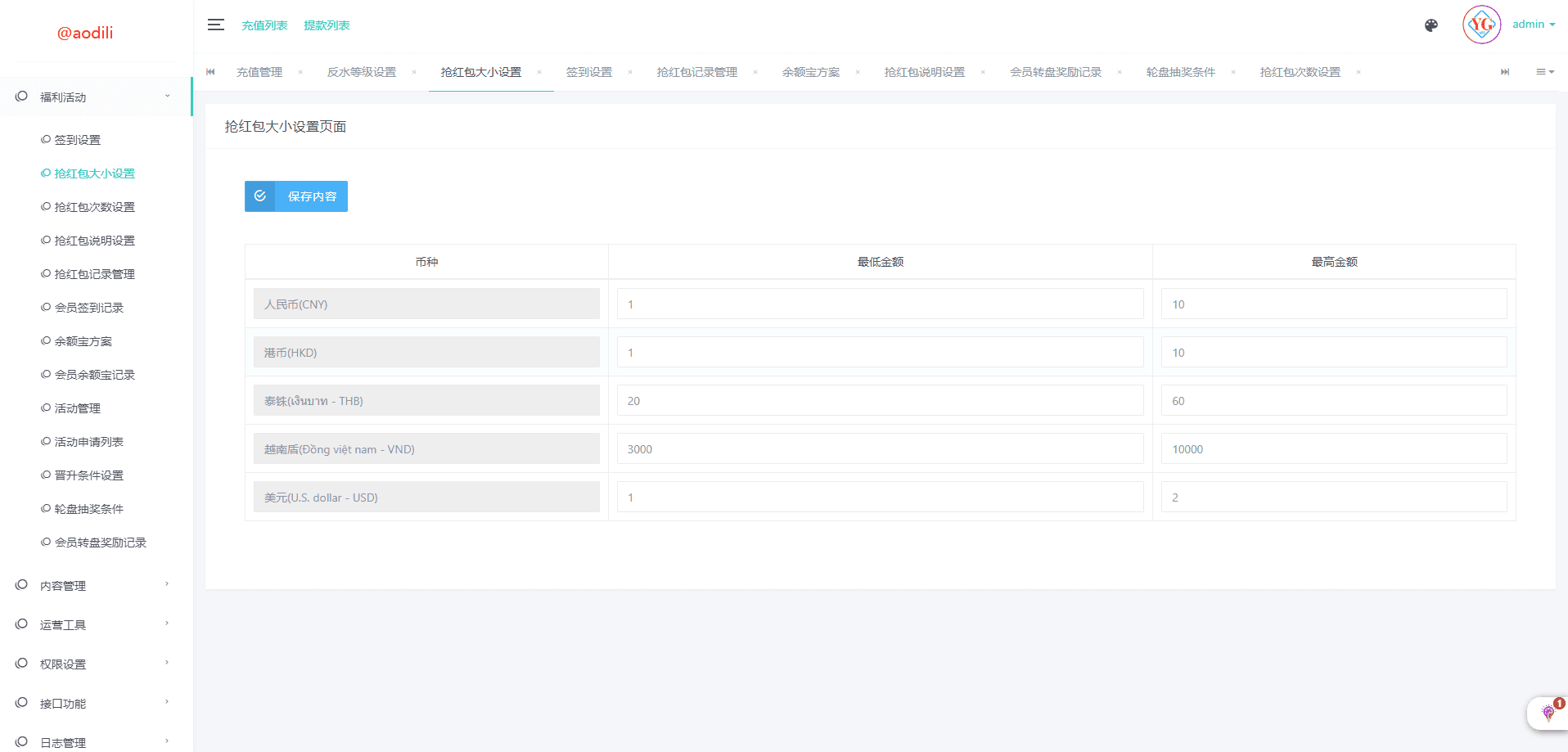Open the theme color palette icon

(x=1431, y=25)
